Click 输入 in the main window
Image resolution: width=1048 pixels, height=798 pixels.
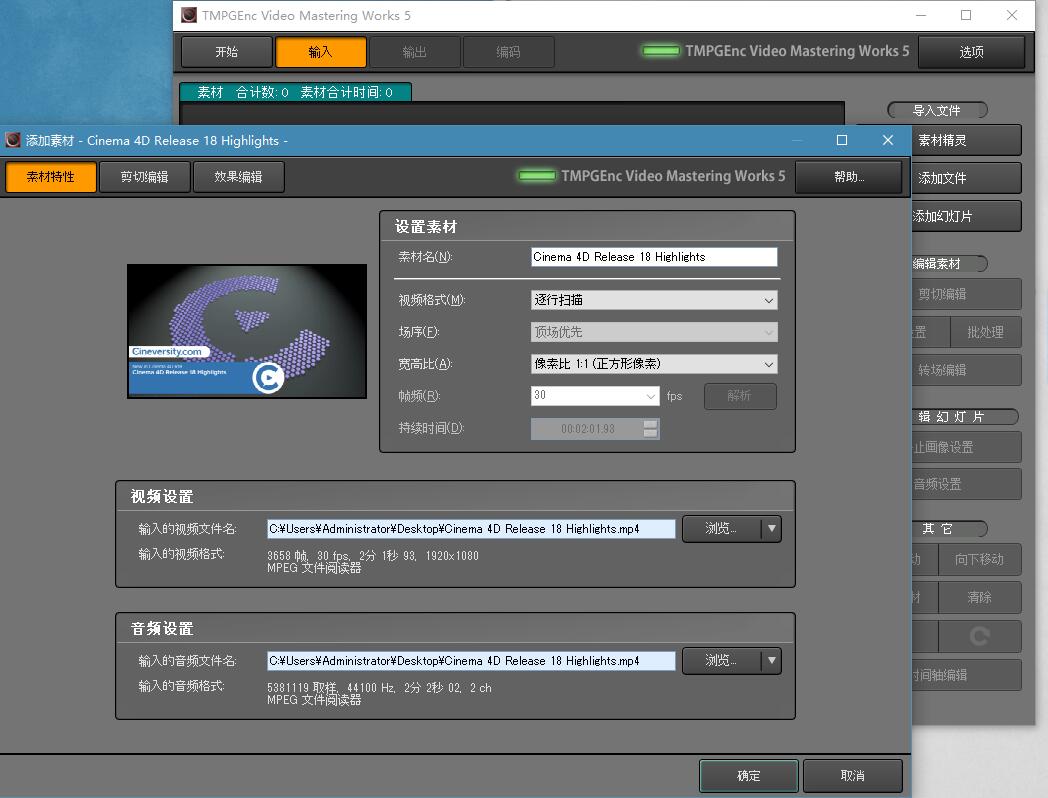click(x=320, y=52)
